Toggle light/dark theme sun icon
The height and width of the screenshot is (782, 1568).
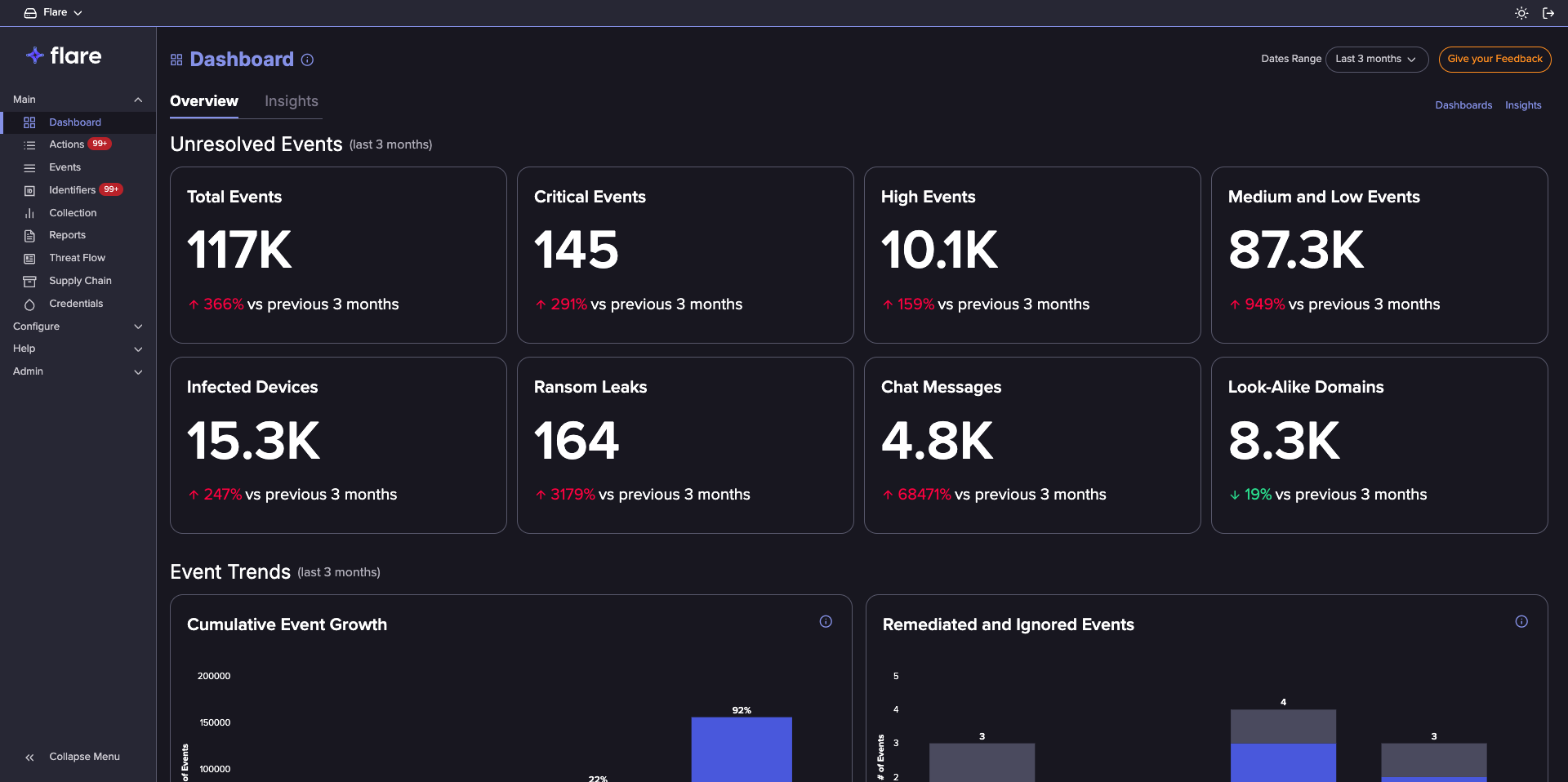coord(1521,13)
